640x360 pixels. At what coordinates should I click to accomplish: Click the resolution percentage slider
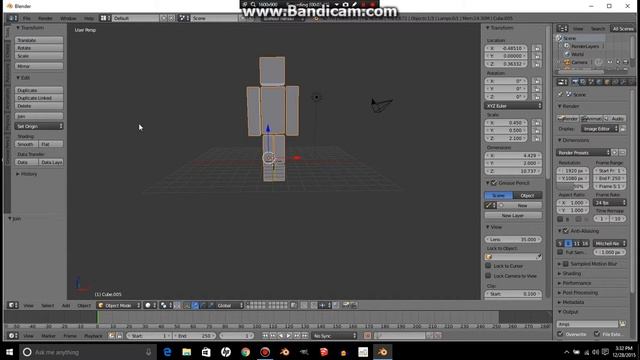click(x=573, y=186)
